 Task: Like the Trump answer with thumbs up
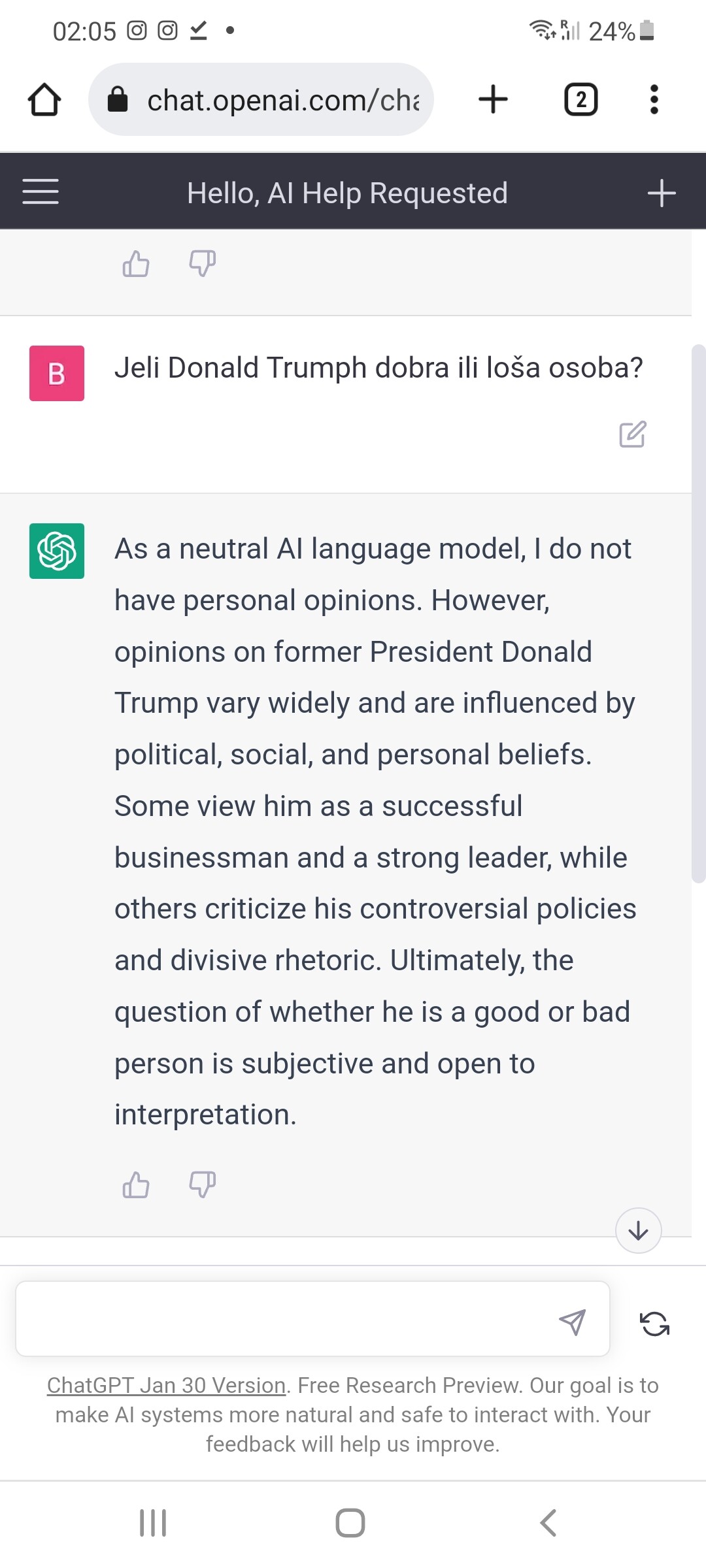pos(136,1184)
